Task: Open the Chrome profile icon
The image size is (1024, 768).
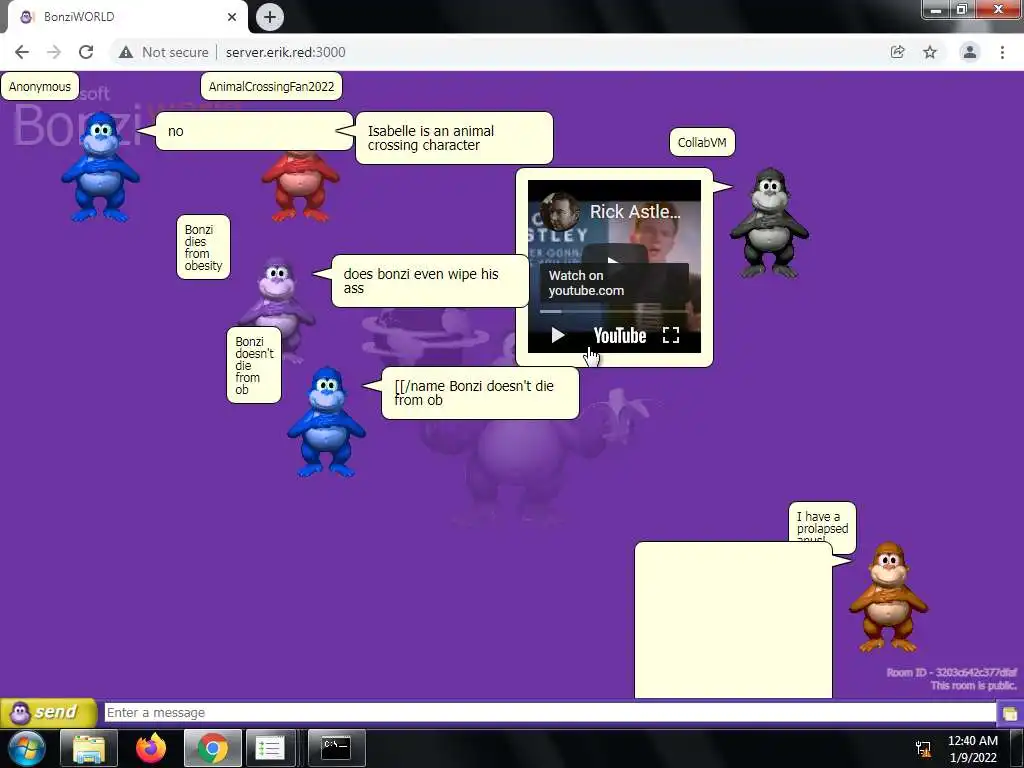Action: point(970,52)
